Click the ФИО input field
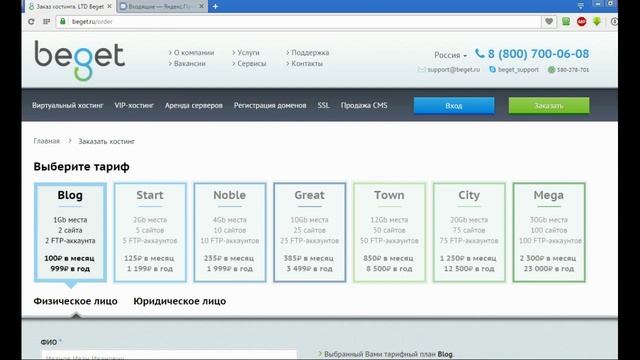640x360 pixels. pyautogui.click(x=169, y=355)
